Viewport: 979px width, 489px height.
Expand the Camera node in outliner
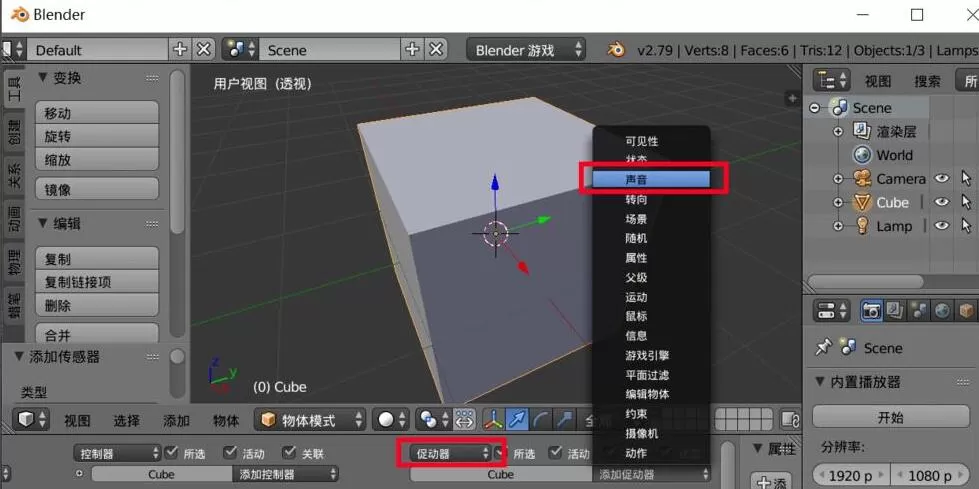tap(838, 179)
